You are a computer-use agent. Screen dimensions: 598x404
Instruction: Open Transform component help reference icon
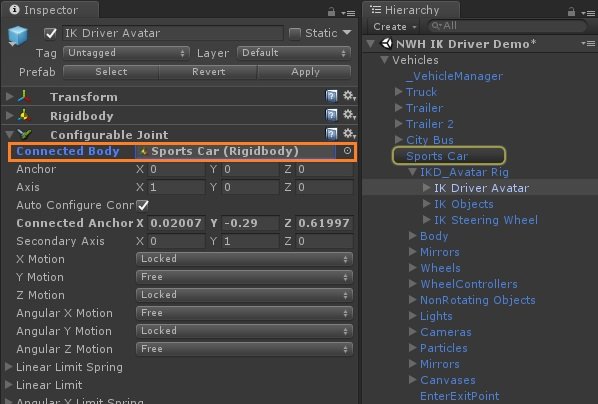[331, 96]
